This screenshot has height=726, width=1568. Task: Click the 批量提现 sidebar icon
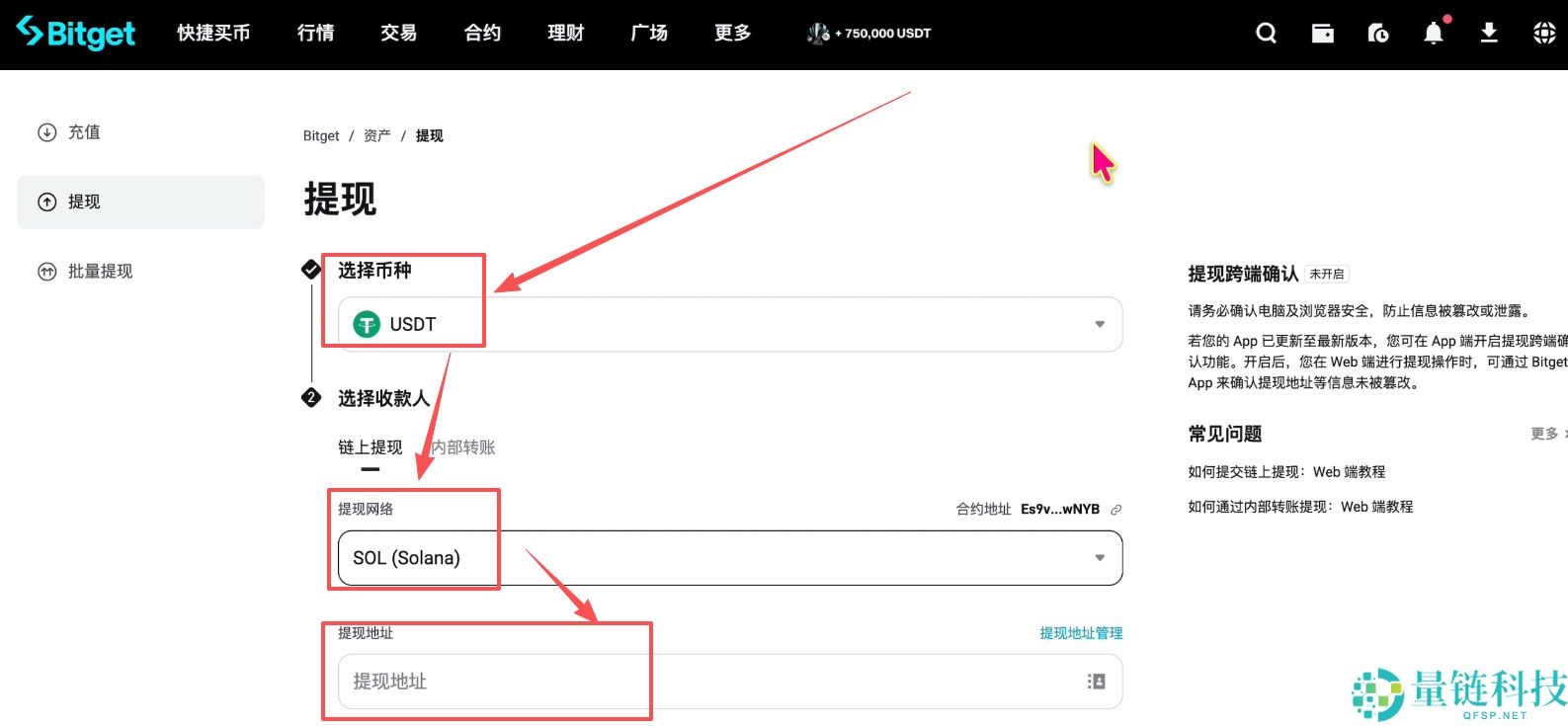click(x=46, y=271)
